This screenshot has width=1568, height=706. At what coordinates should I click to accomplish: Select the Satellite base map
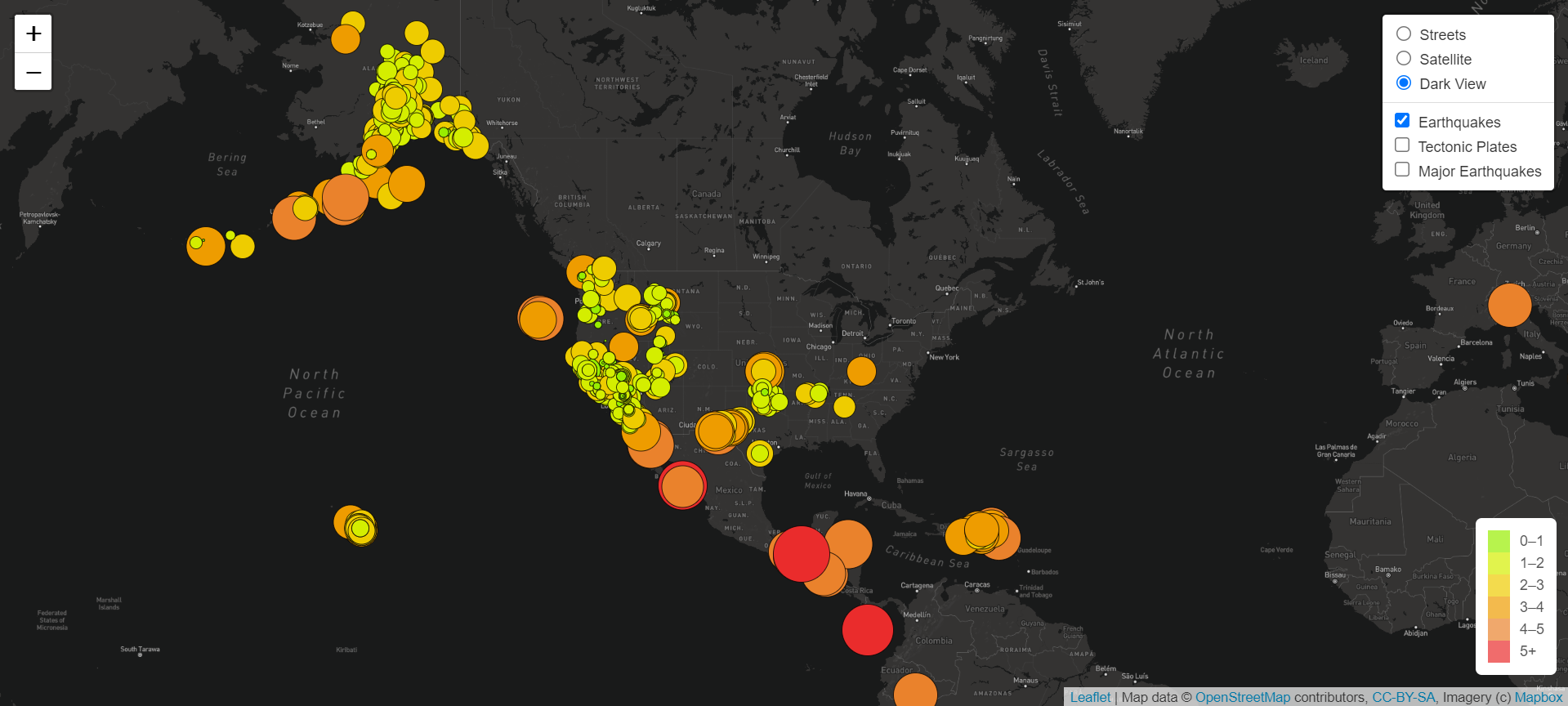[1403, 59]
